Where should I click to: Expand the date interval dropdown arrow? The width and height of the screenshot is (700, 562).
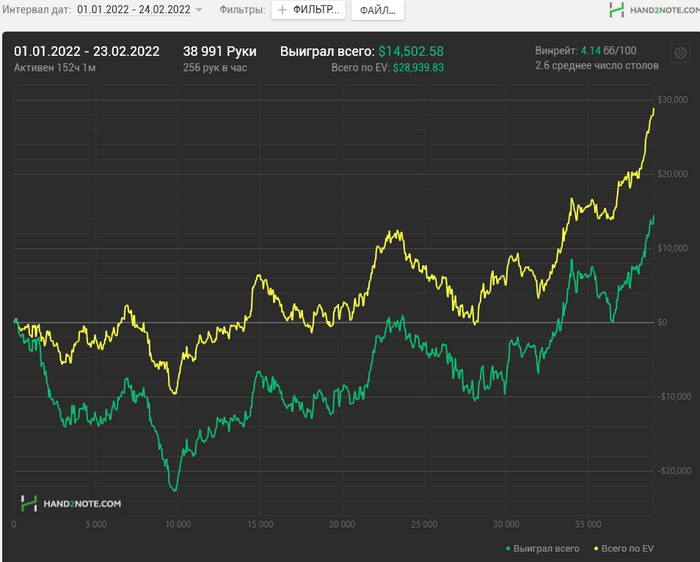click(199, 10)
